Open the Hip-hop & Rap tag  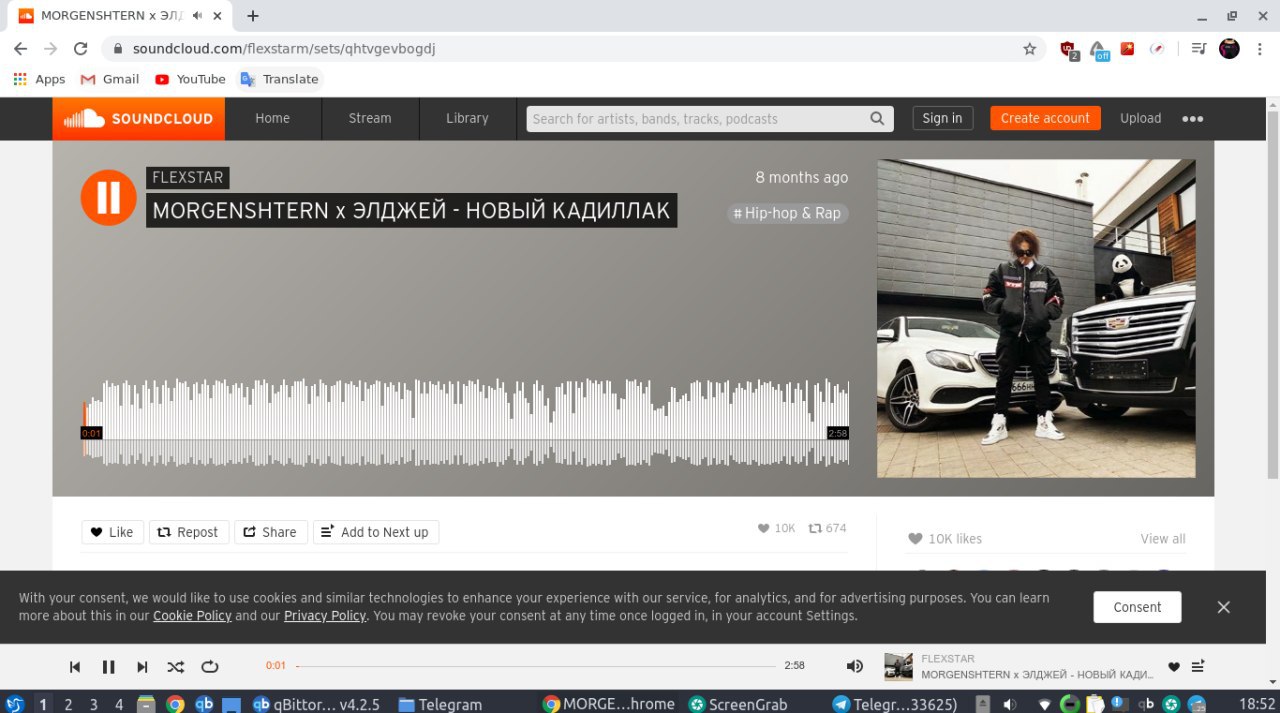(787, 213)
